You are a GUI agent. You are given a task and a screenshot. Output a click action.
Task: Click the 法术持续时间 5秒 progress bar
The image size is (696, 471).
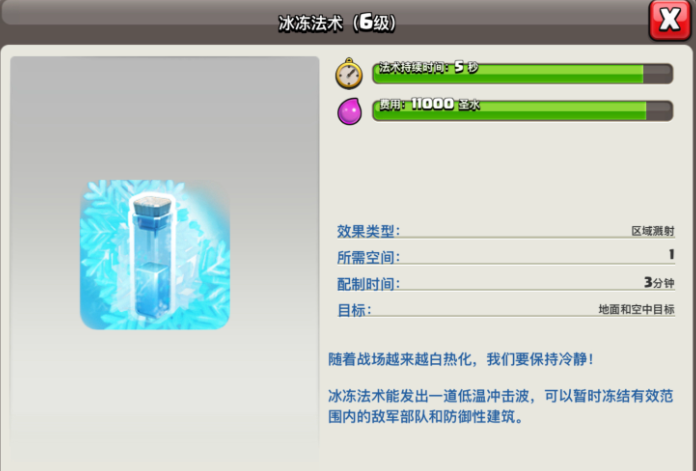pos(523,73)
